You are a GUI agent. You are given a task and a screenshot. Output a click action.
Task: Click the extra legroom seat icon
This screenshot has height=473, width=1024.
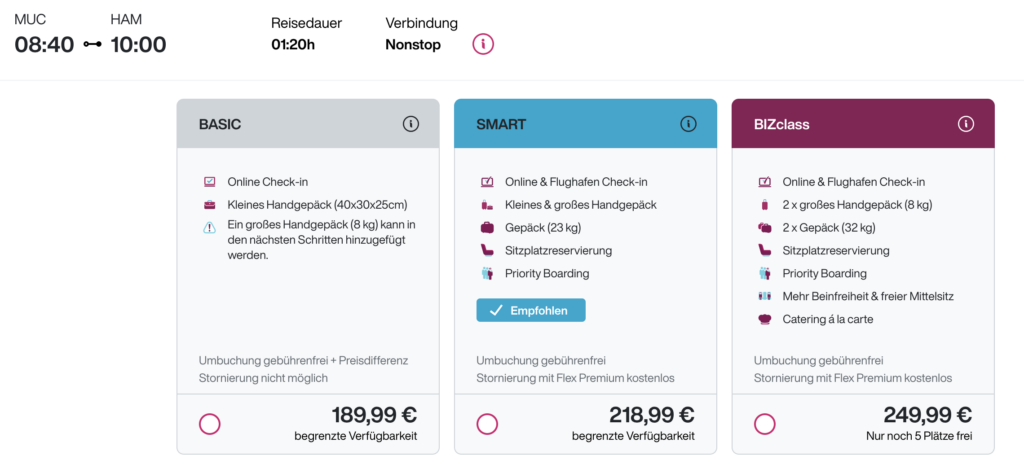tap(765, 296)
